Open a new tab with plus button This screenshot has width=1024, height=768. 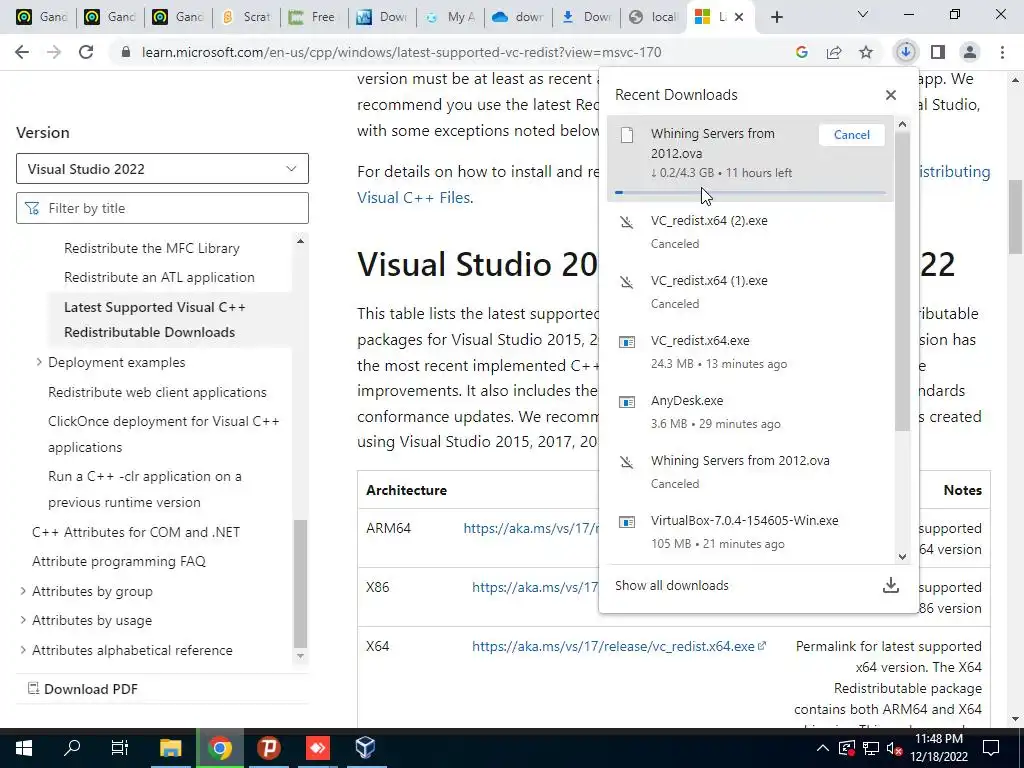776,17
